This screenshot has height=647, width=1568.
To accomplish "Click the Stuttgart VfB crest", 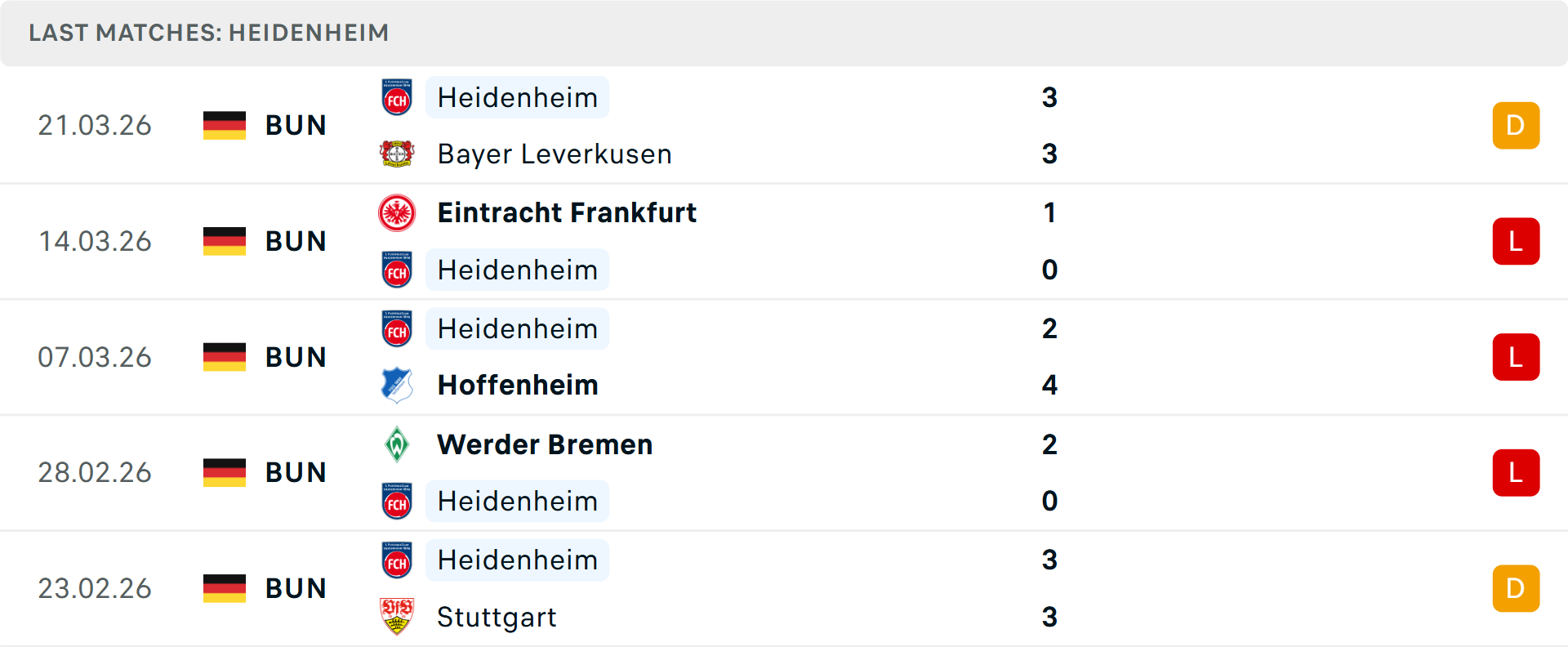I will (x=397, y=617).
